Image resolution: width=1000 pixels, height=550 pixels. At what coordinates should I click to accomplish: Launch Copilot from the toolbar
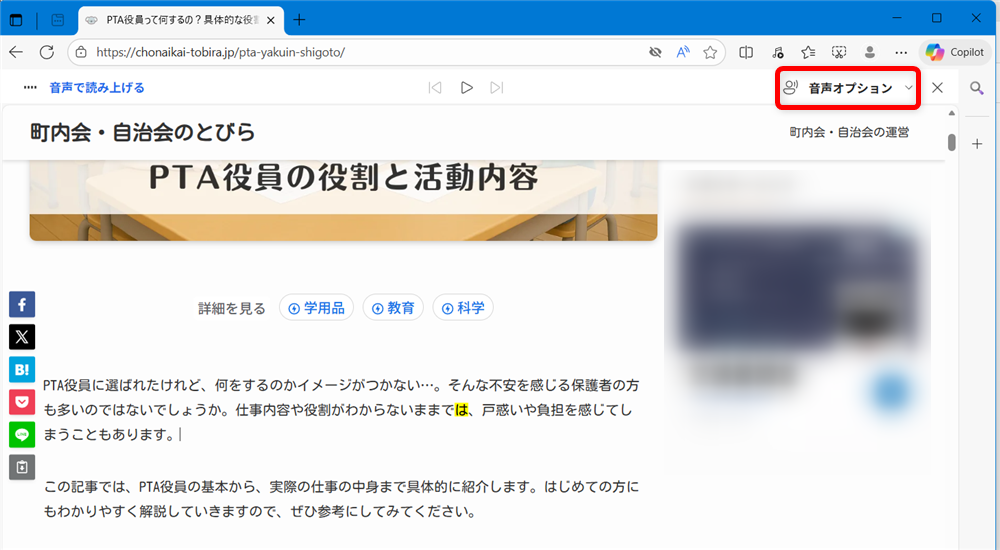click(x=955, y=52)
